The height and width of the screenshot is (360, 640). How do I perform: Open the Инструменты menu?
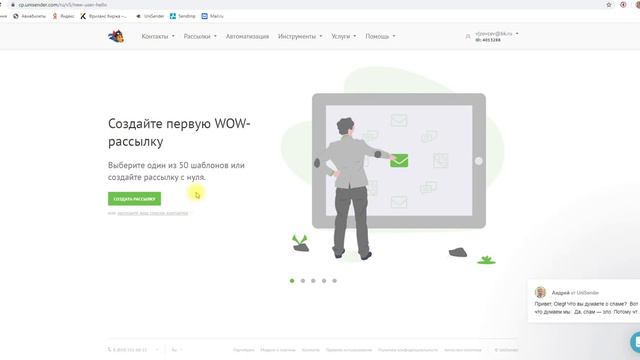tap(300, 36)
